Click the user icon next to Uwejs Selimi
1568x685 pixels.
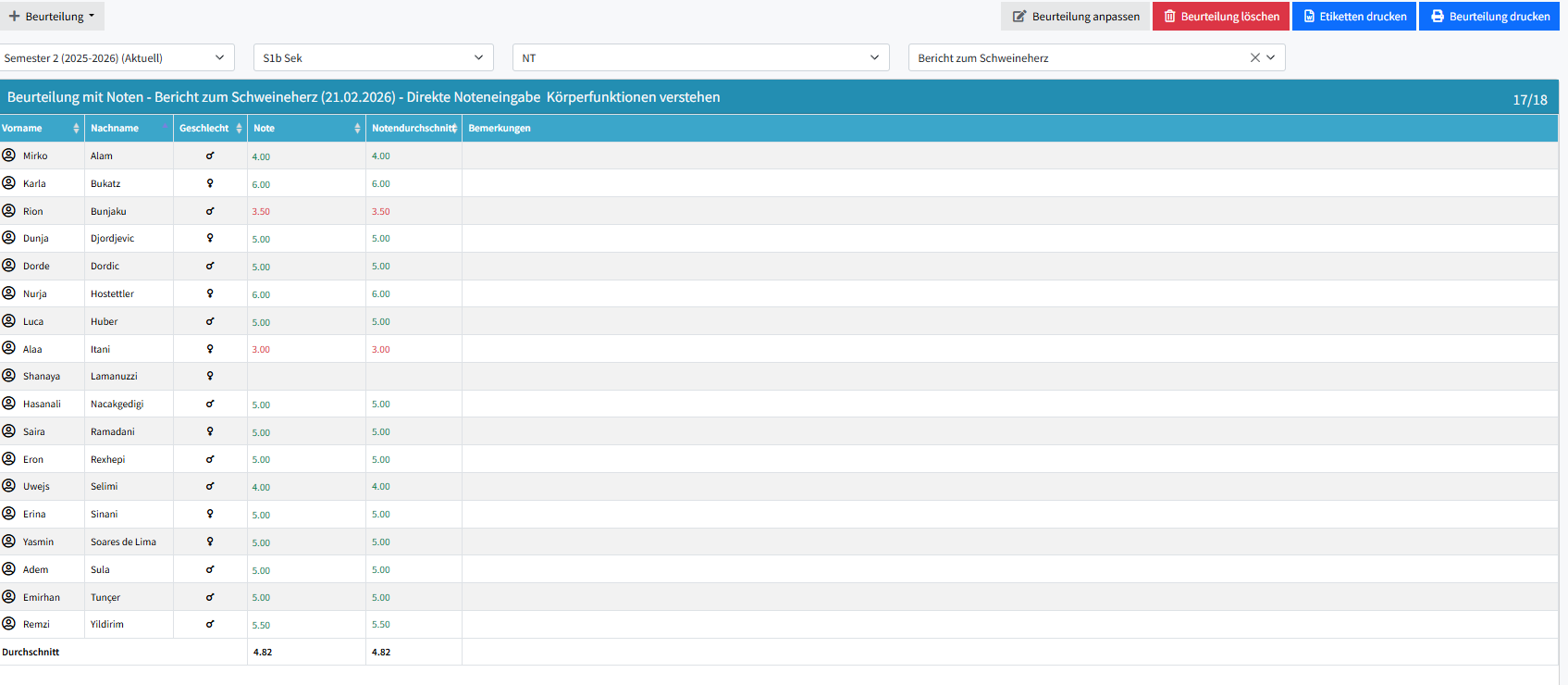(9, 486)
